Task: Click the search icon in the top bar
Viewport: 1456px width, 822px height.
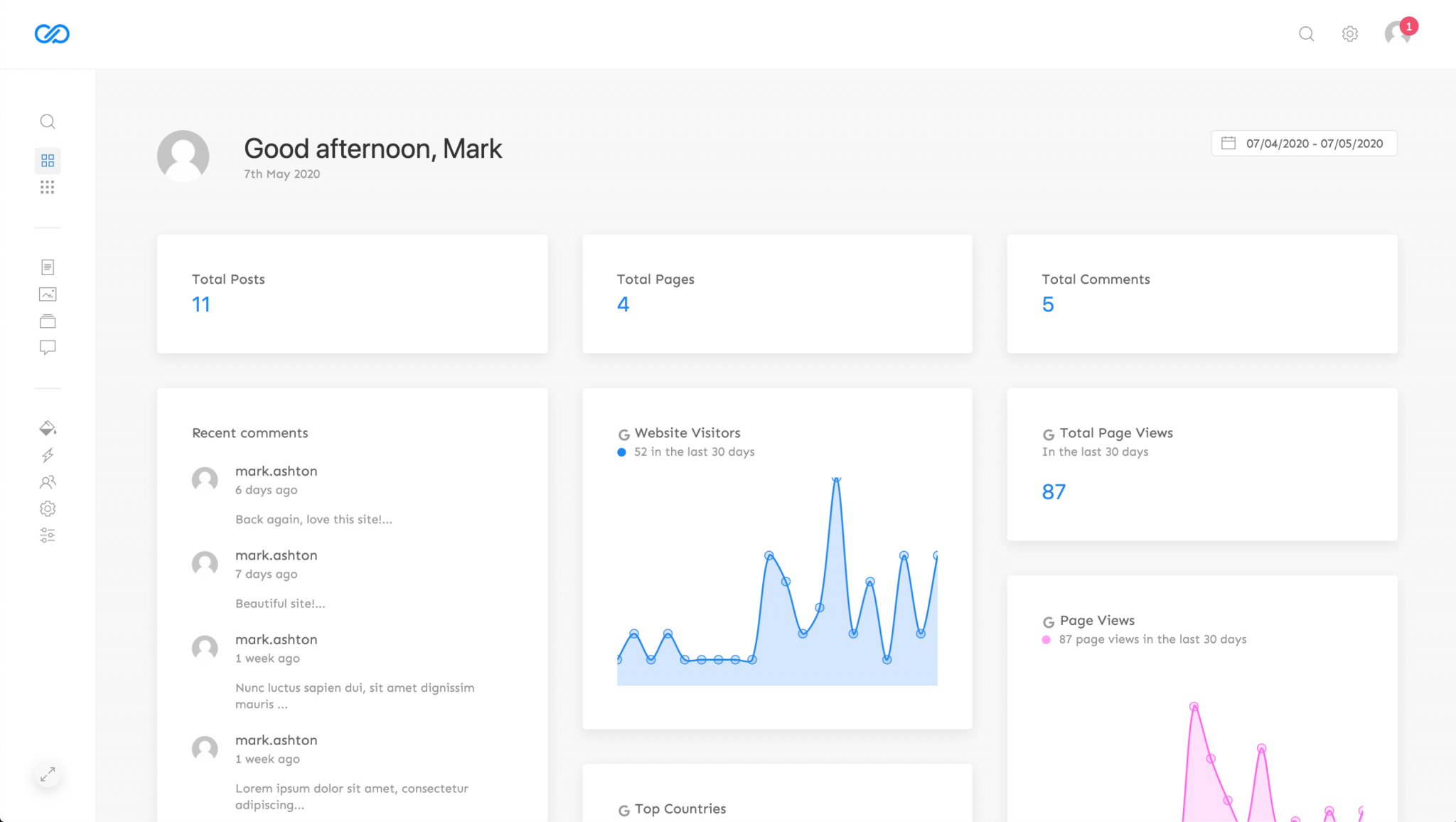Action: pos(1307,33)
